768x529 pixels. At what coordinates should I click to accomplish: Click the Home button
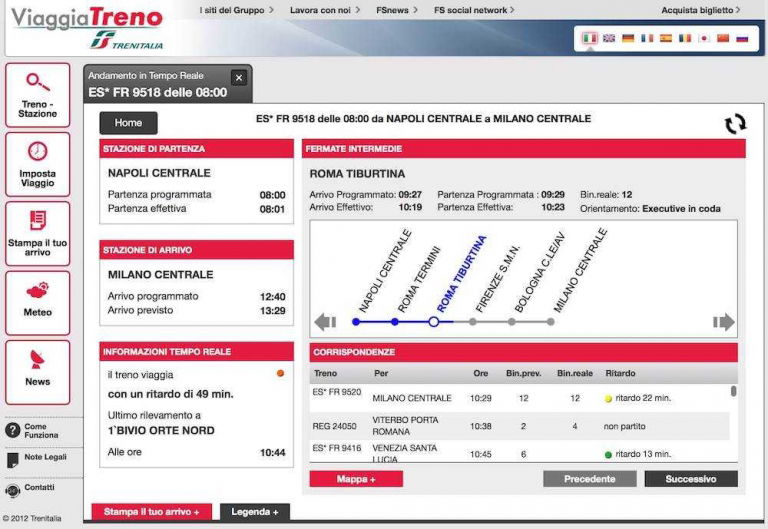(x=128, y=123)
